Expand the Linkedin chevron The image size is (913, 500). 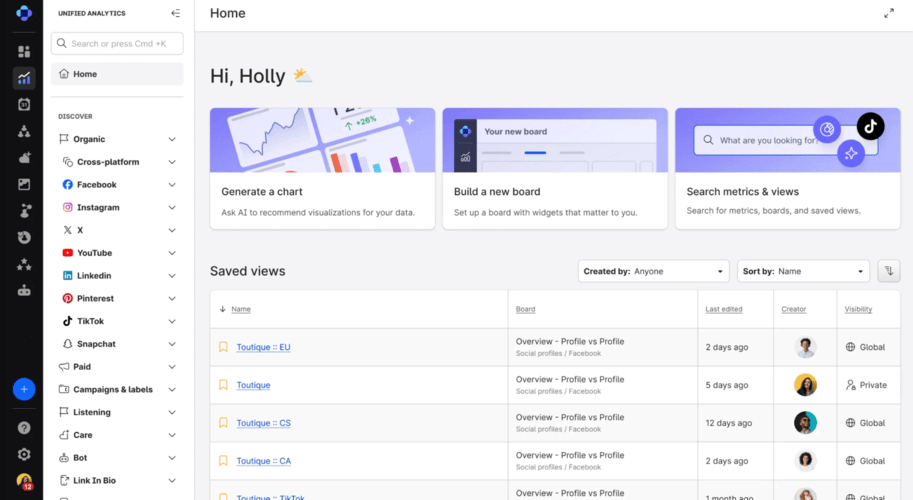(x=172, y=275)
